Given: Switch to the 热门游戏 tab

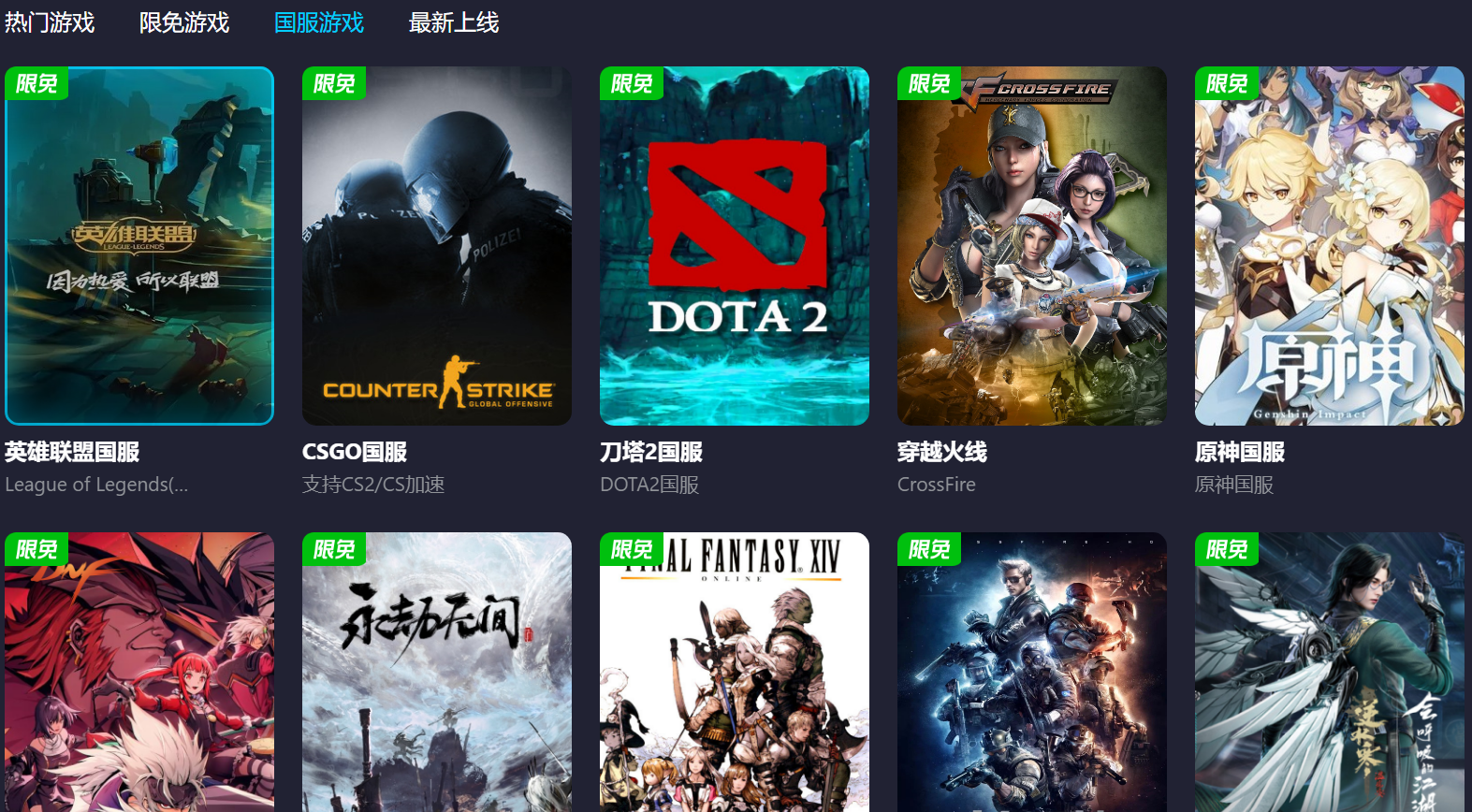Looking at the screenshot, I should pyautogui.click(x=50, y=22).
